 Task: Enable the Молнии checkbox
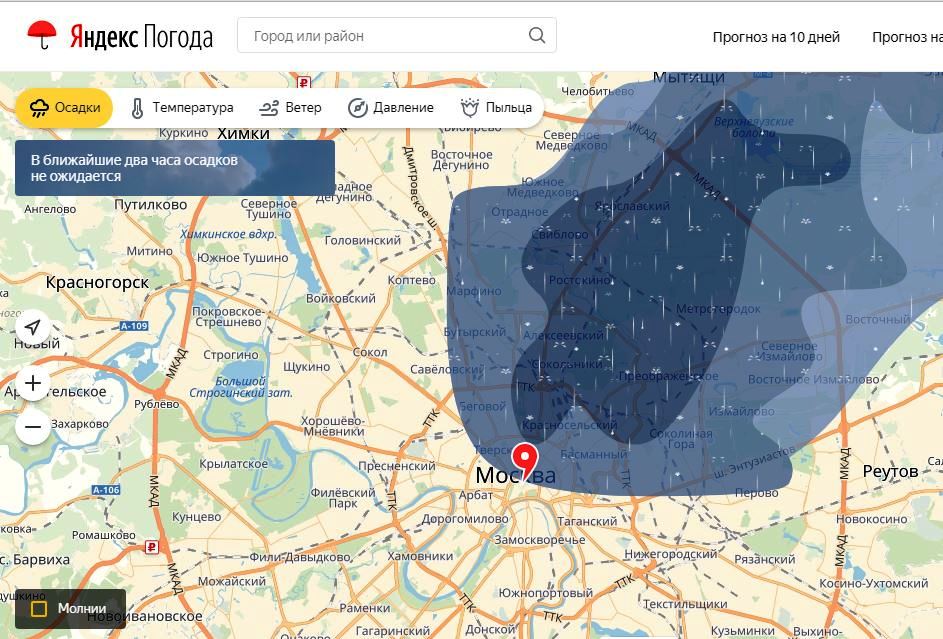(x=38, y=608)
